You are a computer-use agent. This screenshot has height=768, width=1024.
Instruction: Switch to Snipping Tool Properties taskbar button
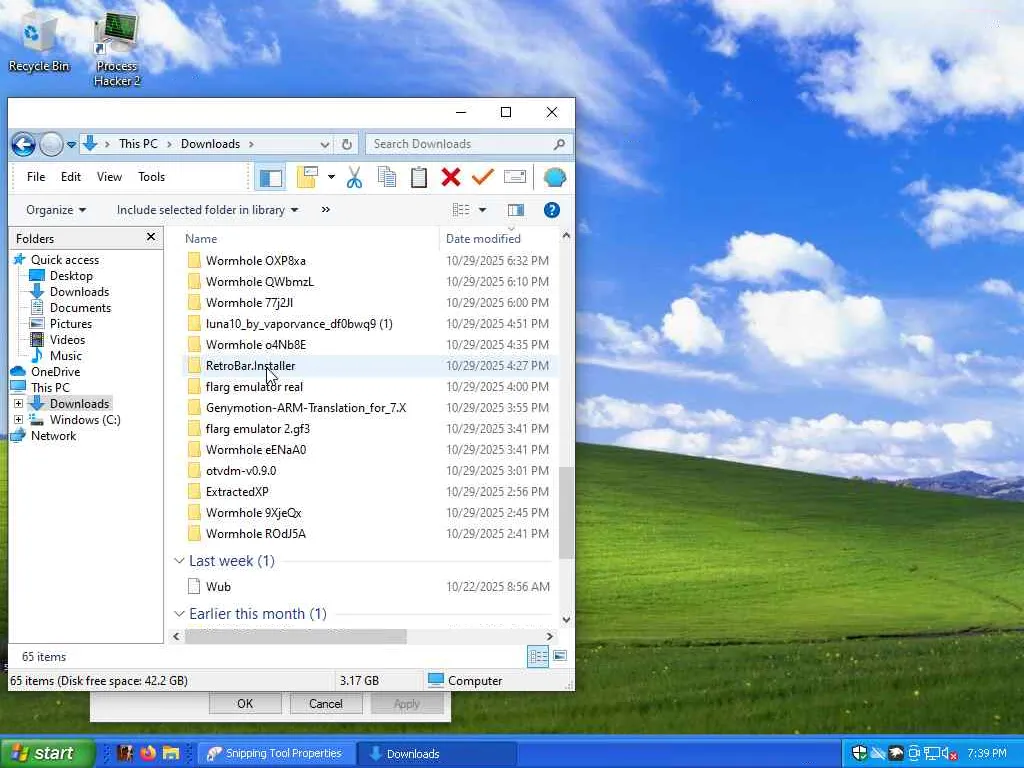pyautogui.click(x=276, y=754)
